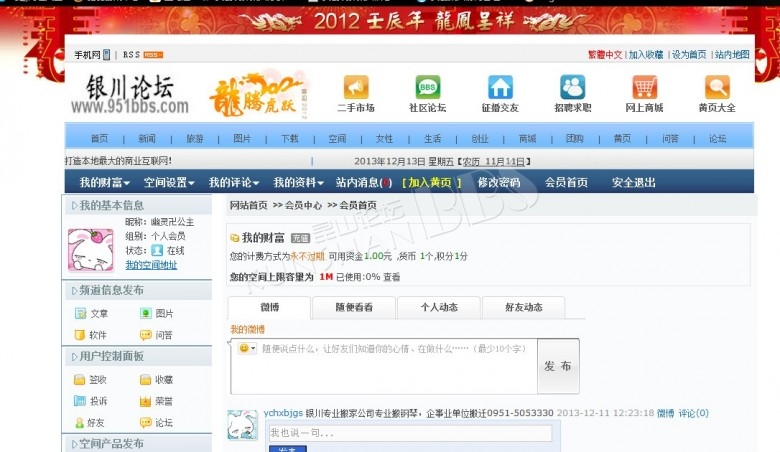Open the 我的空间地址 link
Screen dimensions: 780x452
pos(151,265)
